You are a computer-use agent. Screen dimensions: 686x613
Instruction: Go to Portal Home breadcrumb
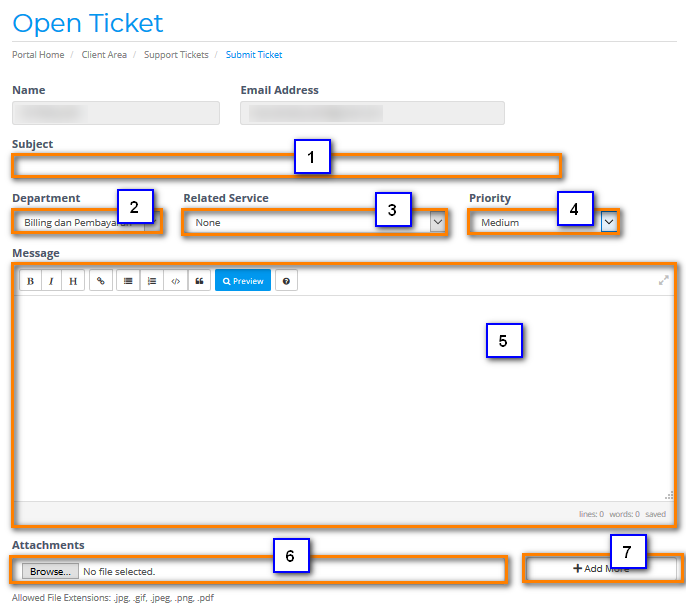tap(37, 55)
